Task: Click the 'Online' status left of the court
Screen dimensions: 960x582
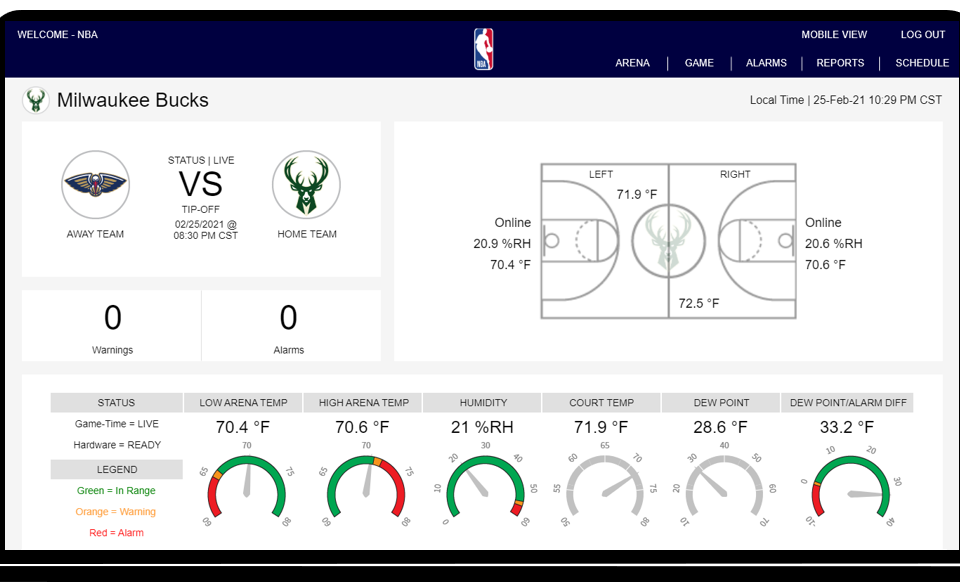Action: tap(512, 223)
